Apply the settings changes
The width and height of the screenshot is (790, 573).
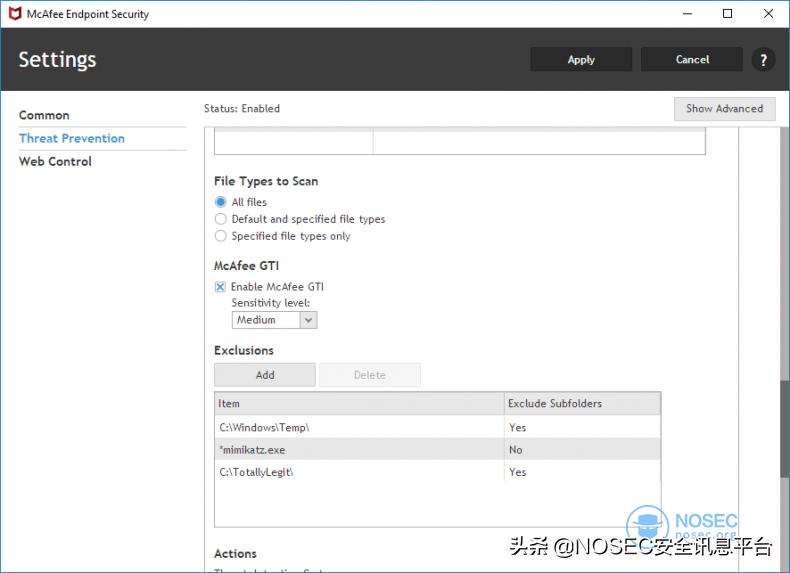click(581, 59)
